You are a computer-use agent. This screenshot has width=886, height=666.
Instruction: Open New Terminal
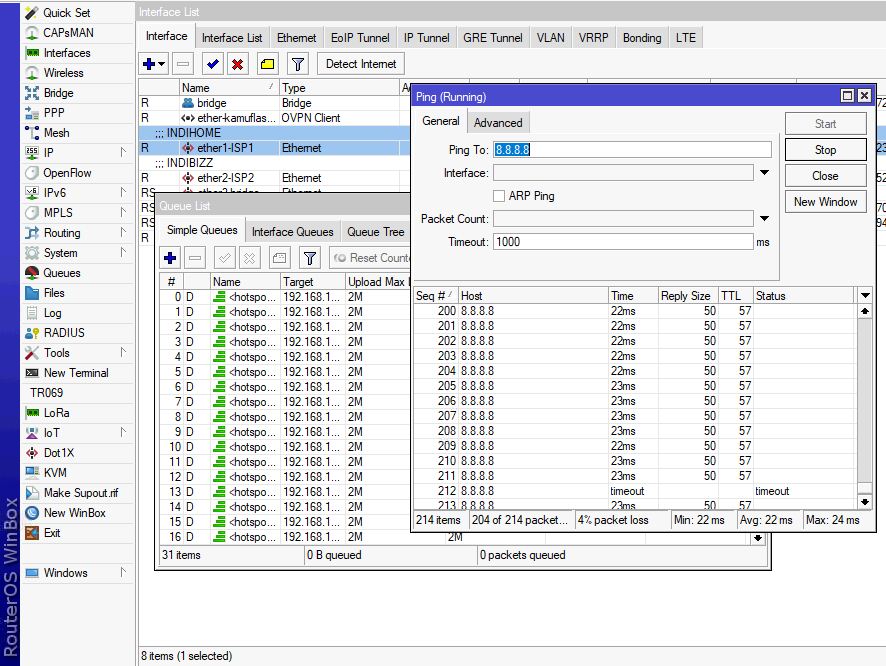(76, 373)
